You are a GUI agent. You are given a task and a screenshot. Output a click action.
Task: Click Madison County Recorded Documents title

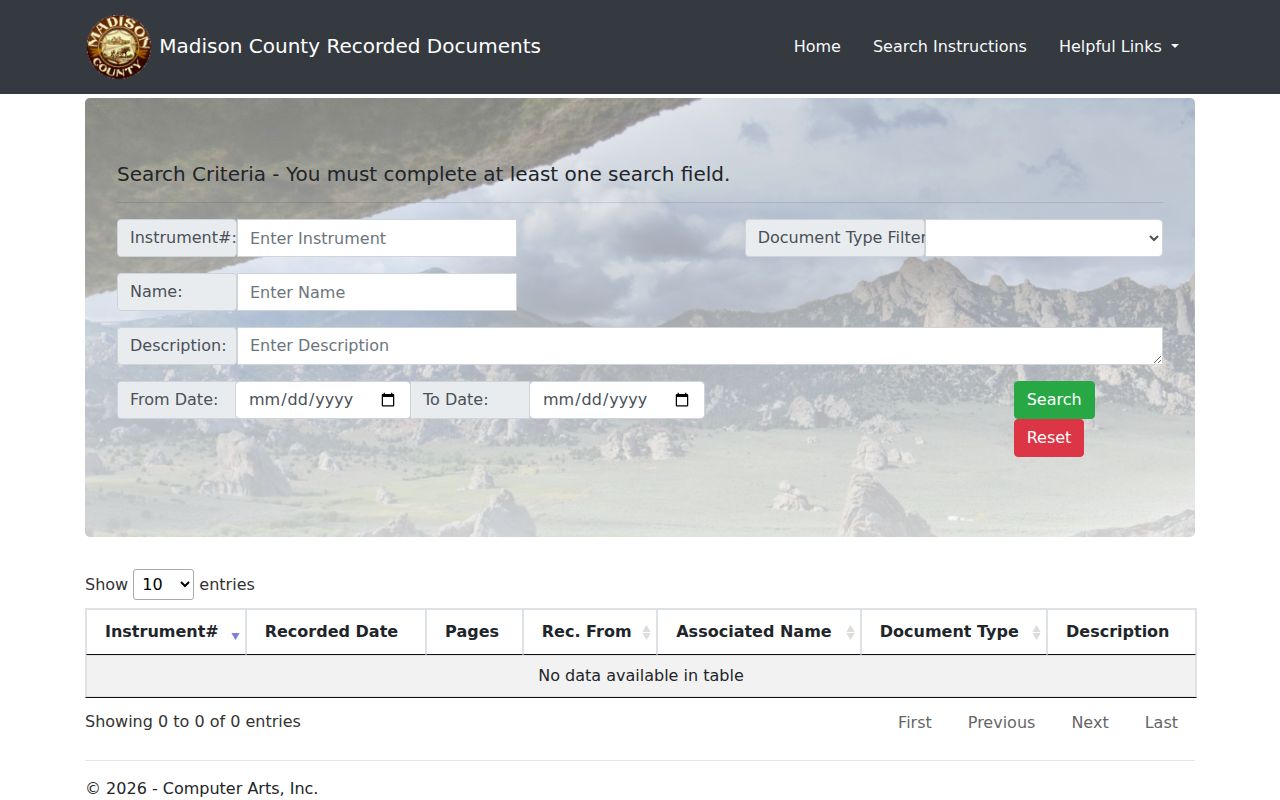(x=350, y=46)
